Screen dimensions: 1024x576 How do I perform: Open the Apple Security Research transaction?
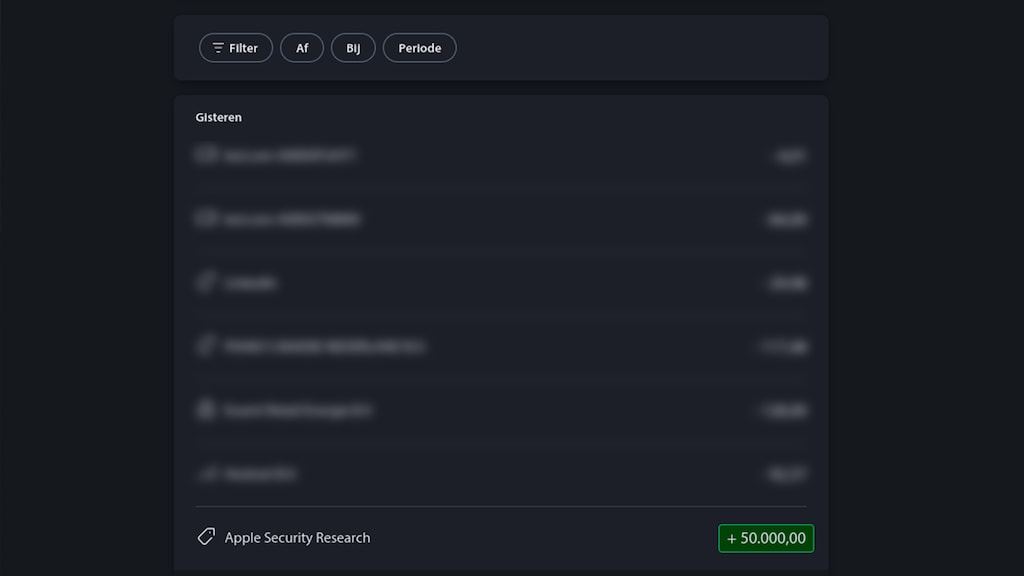coord(297,538)
